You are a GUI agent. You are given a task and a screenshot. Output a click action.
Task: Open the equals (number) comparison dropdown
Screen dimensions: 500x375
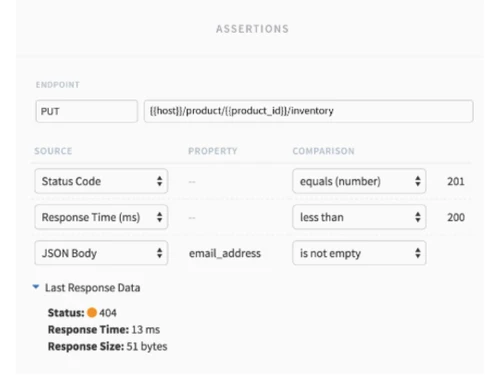tap(359, 181)
